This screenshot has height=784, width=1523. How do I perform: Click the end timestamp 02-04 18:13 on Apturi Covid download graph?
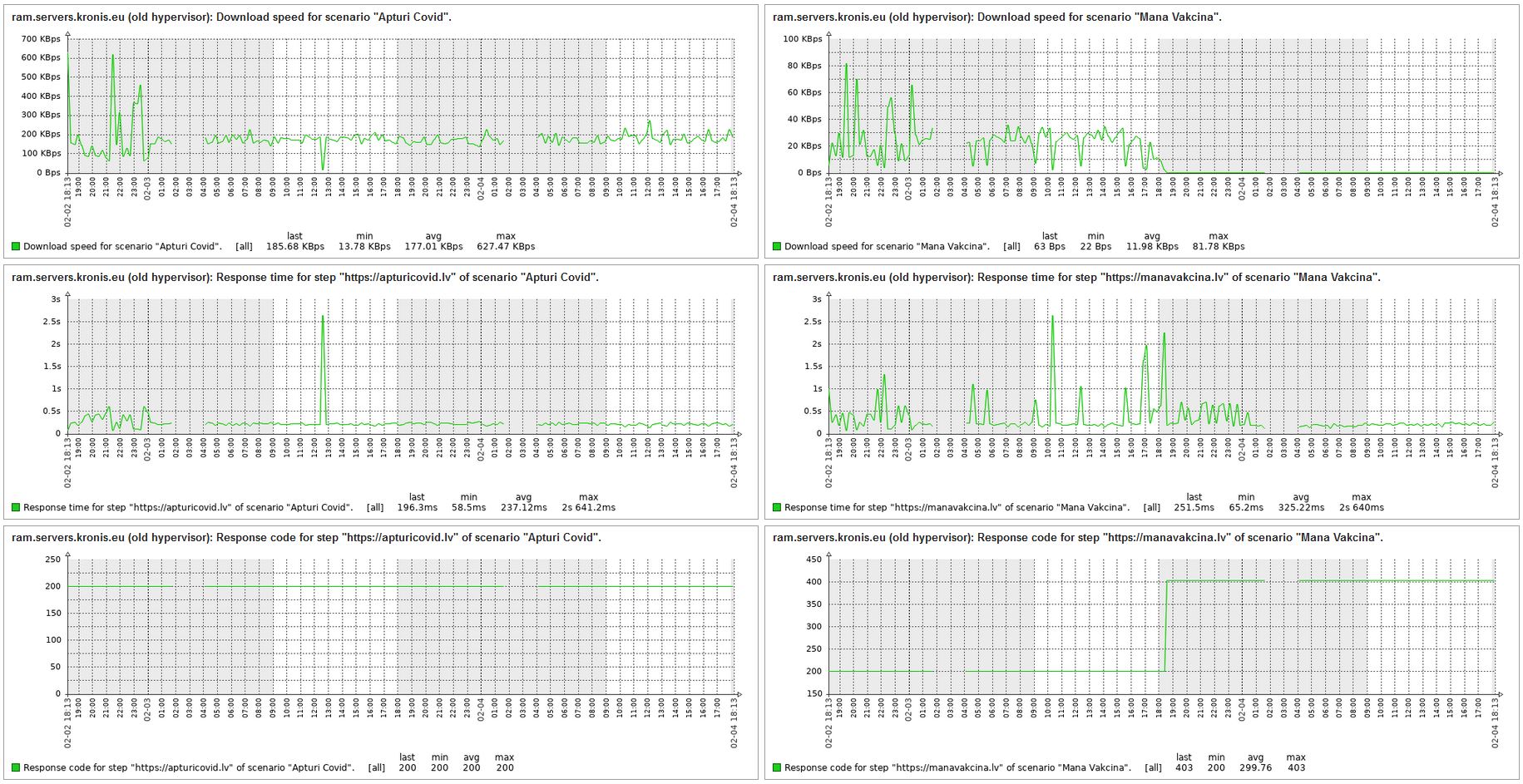(735, 201)
